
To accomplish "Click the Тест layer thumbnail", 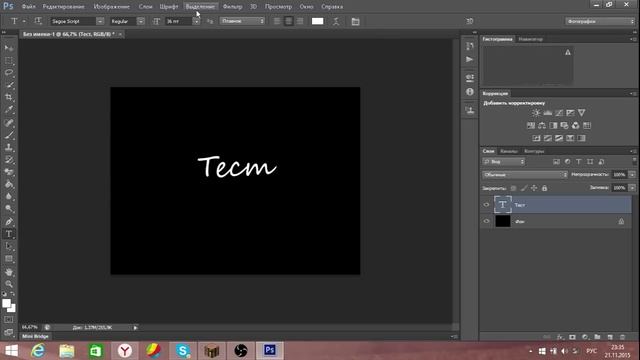I will [502, 204].
